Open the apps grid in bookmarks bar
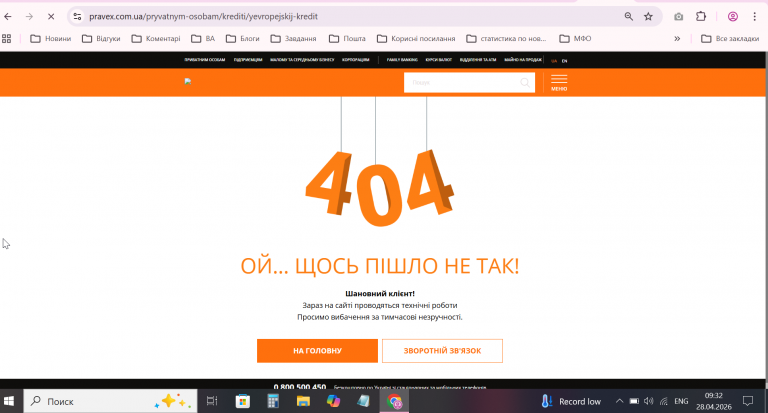The height and width of the screenshot is (413, 768). click(6, 39)
